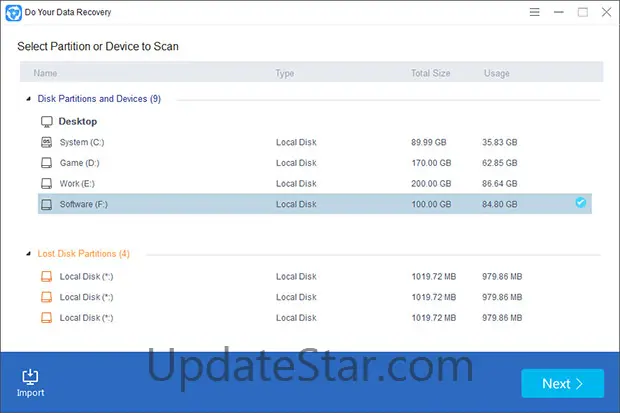Close the Do Your Data Recovery window
The width and height of the screenshot is (620, 413).
click(606, 12)
